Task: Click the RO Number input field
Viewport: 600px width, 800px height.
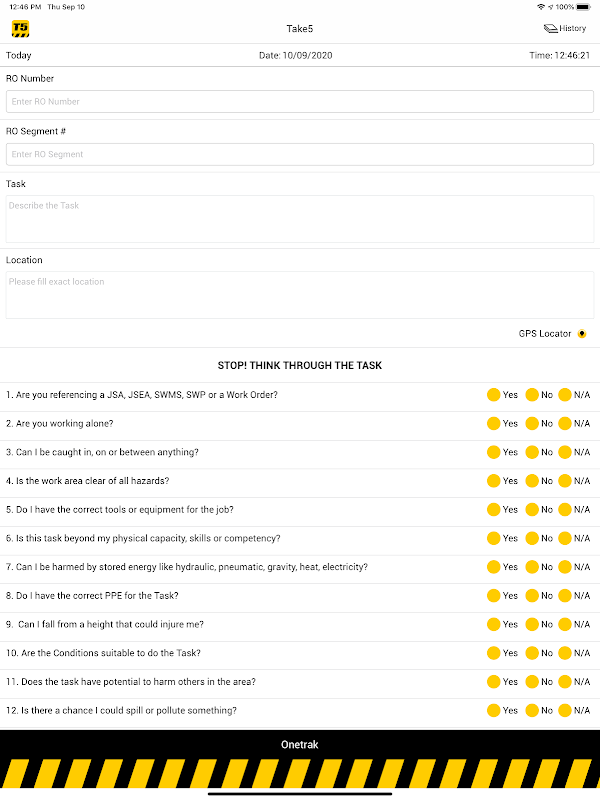Action: pos(300,101)
